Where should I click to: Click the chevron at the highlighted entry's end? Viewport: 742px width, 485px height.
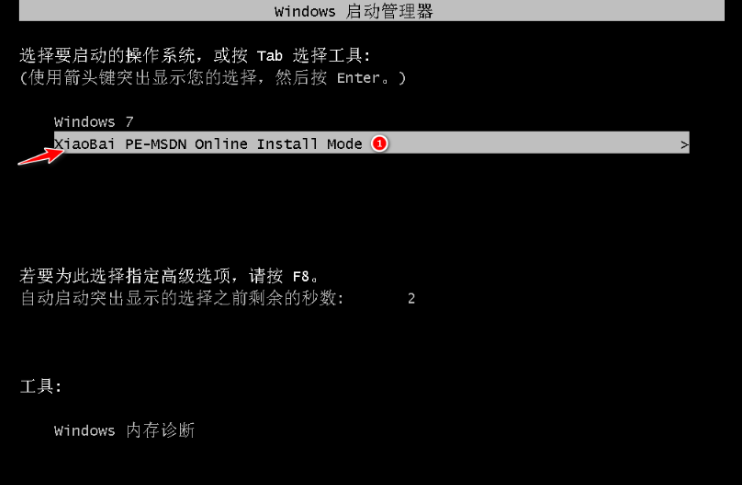pos(684,144)
